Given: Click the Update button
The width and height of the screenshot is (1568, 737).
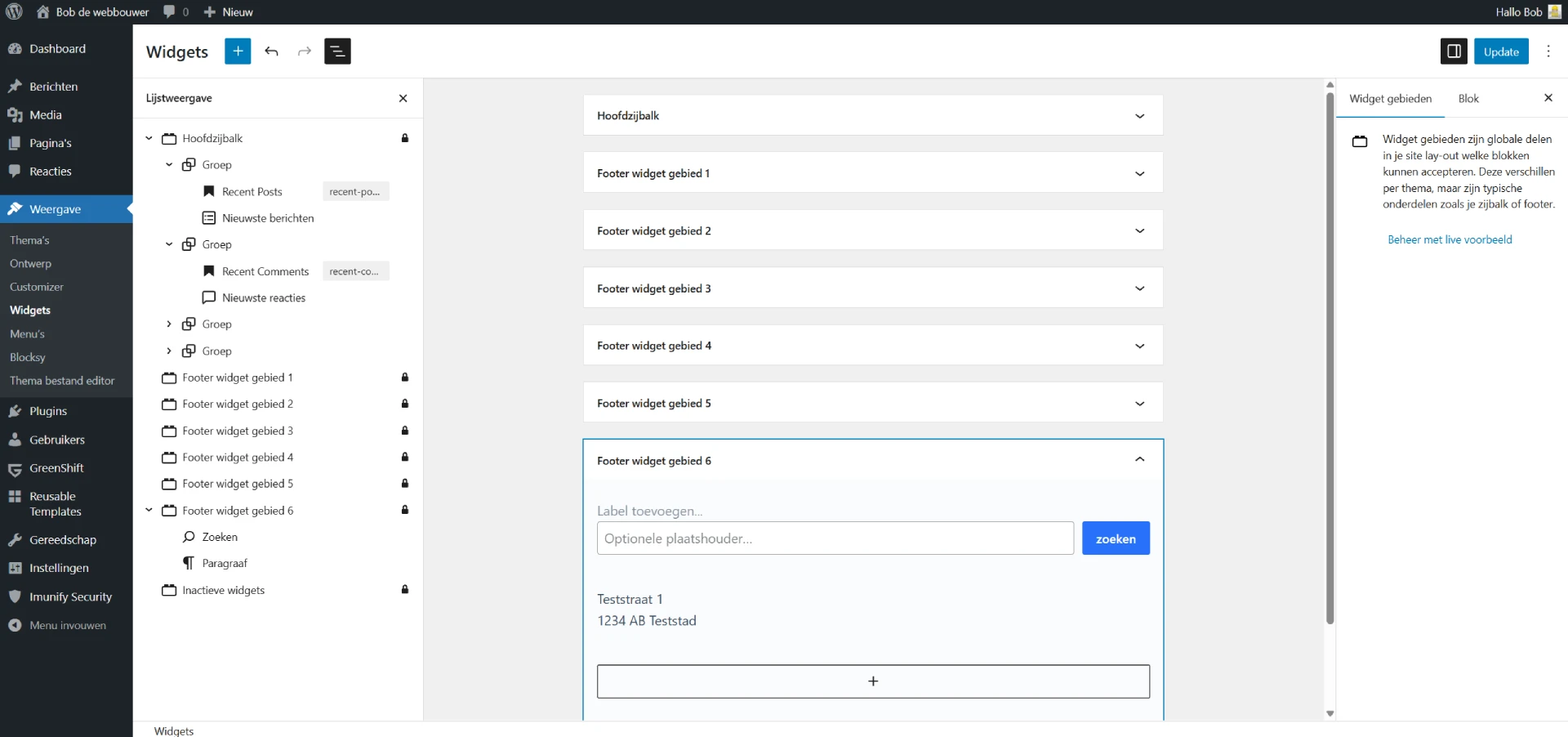Looking at the screenshot, I should tap(1501, 51).
